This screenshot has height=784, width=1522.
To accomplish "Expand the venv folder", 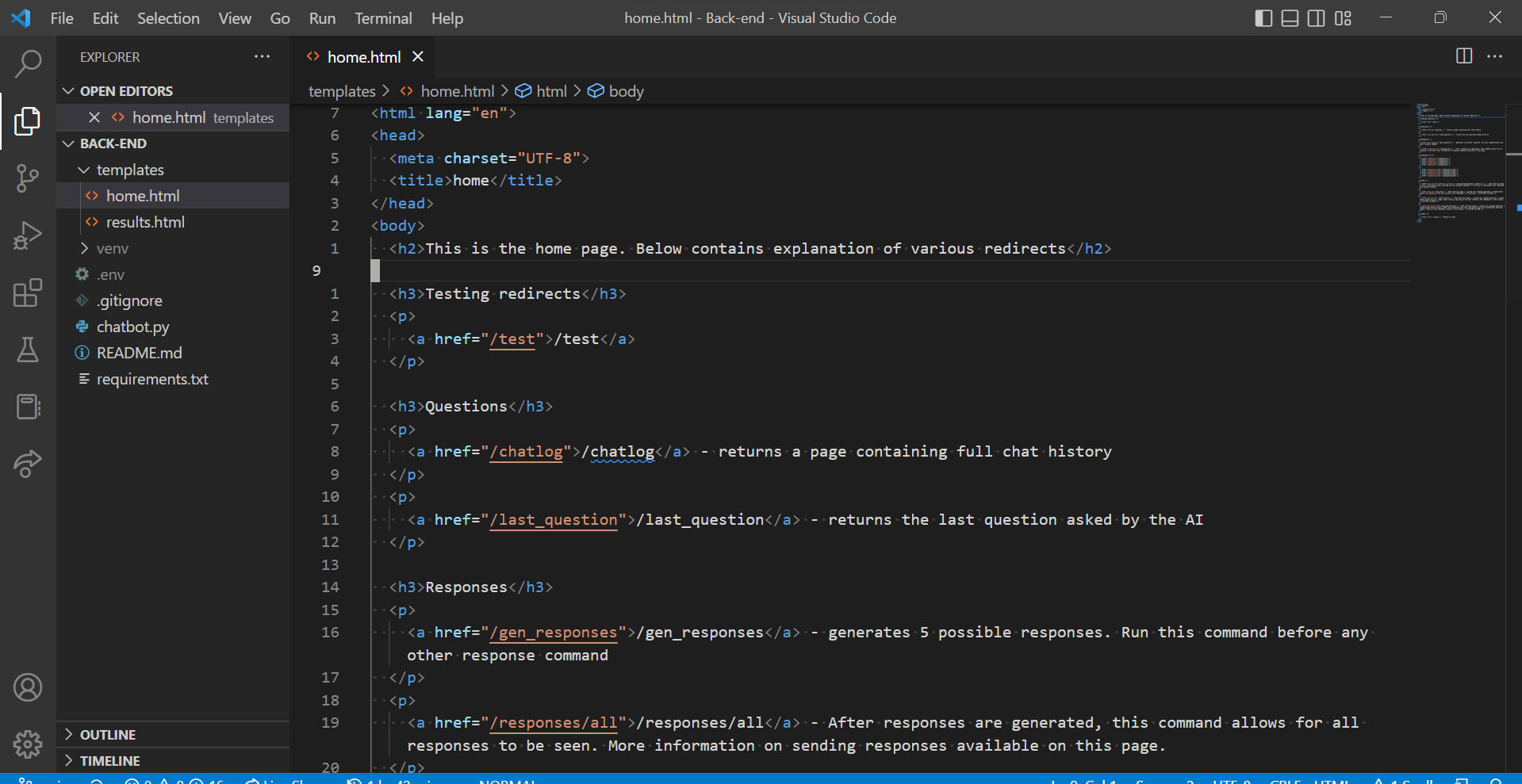I will point(112,249).
